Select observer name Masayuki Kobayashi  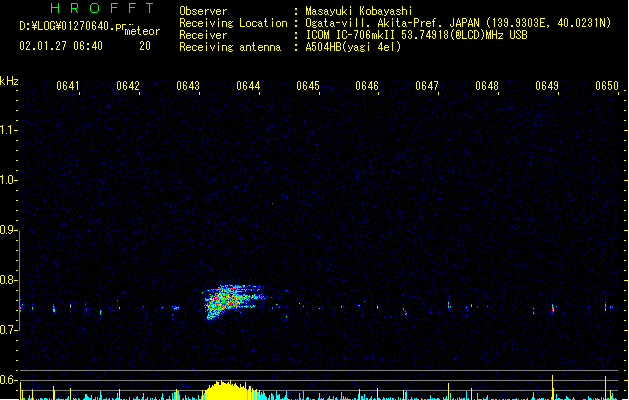pyautogui.click(x=359, y=11)
